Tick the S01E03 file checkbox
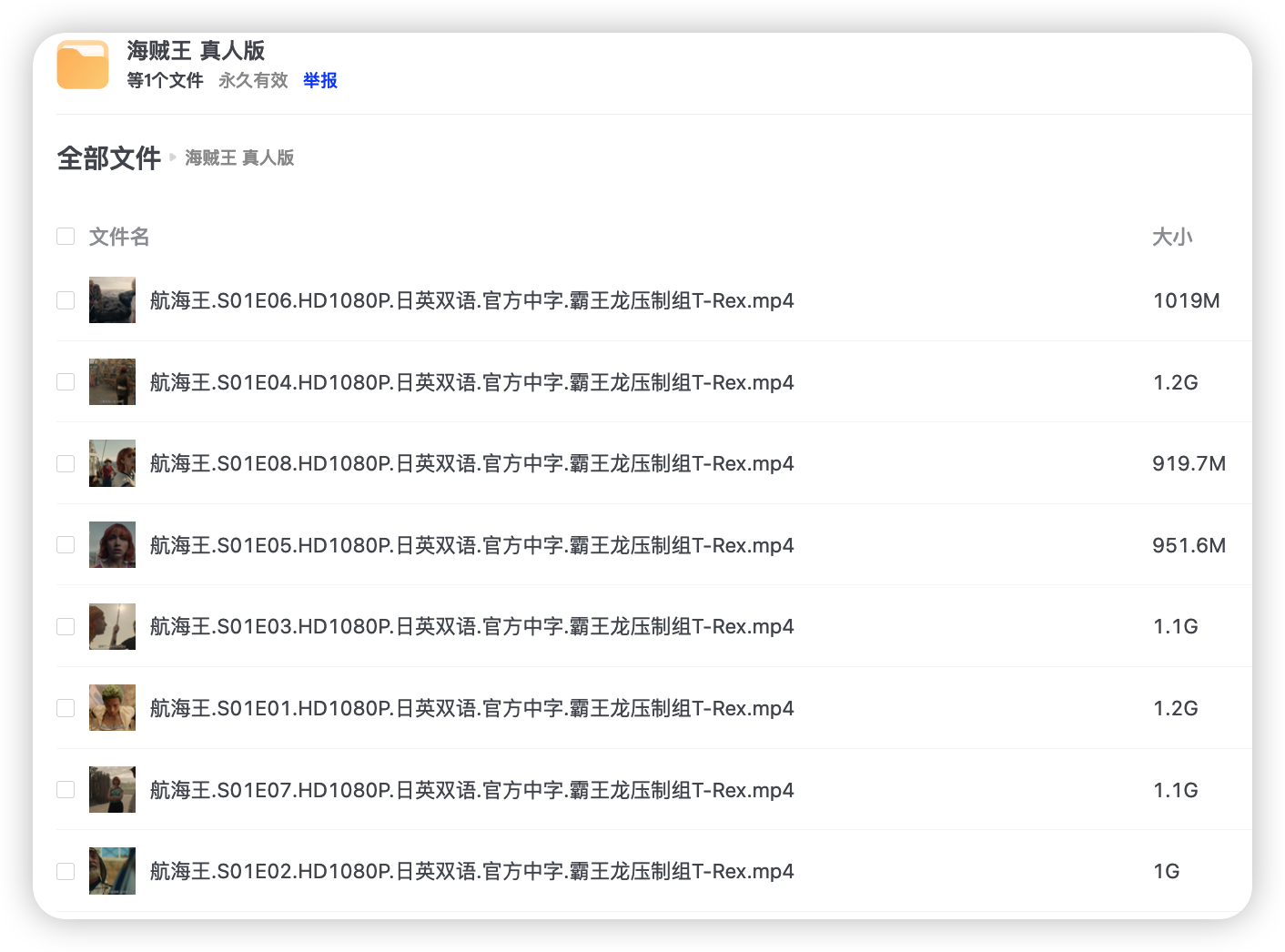This screenshot has height=952, width=1285. [x=66, y=626]
